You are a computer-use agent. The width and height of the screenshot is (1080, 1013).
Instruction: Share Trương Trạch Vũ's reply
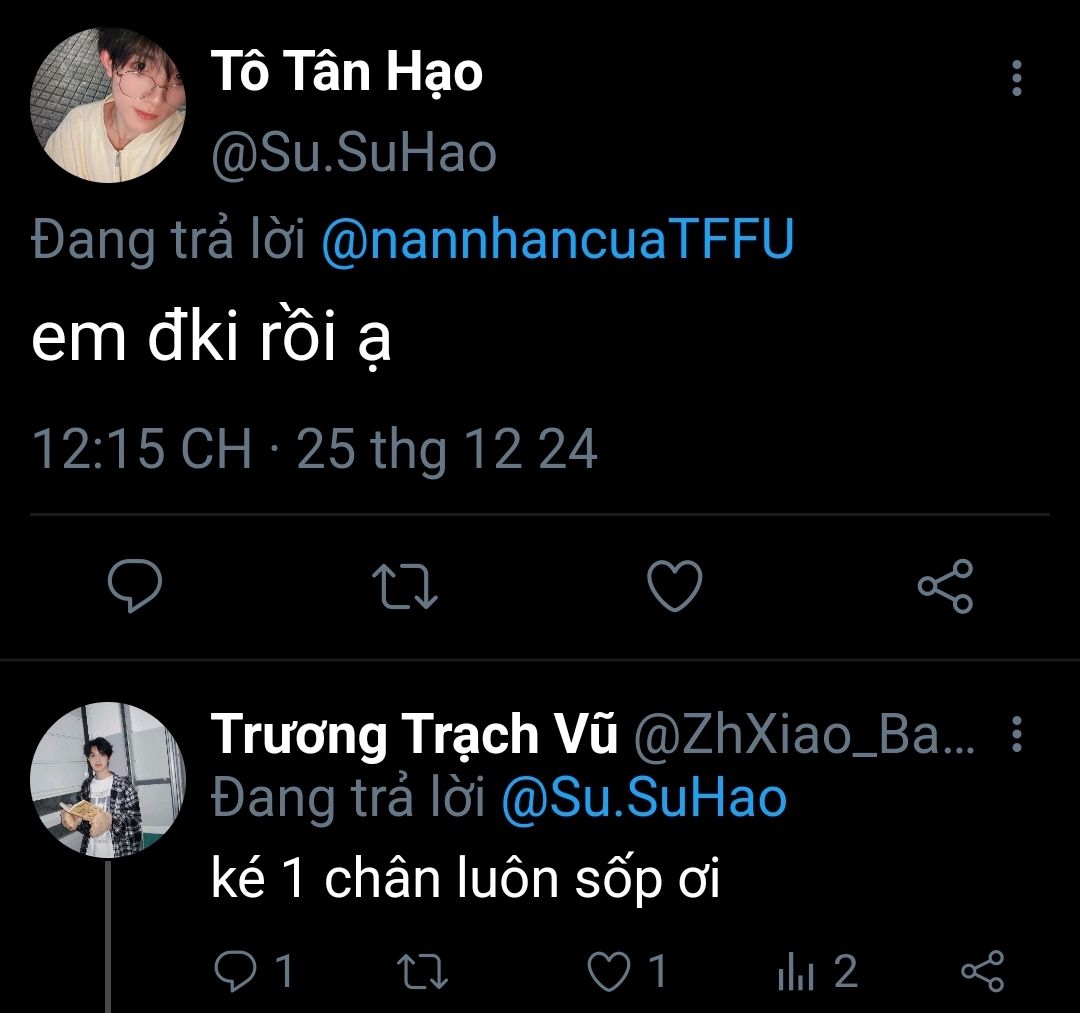coord(981,970)
